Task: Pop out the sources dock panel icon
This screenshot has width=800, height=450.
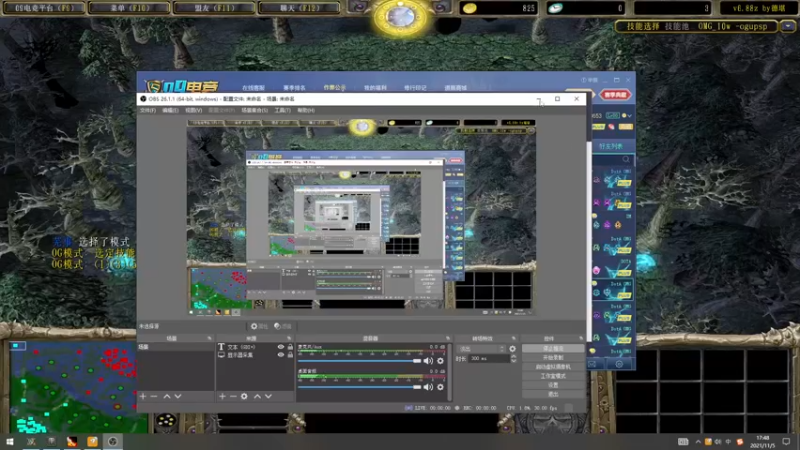Action: [x=289, y=338]
